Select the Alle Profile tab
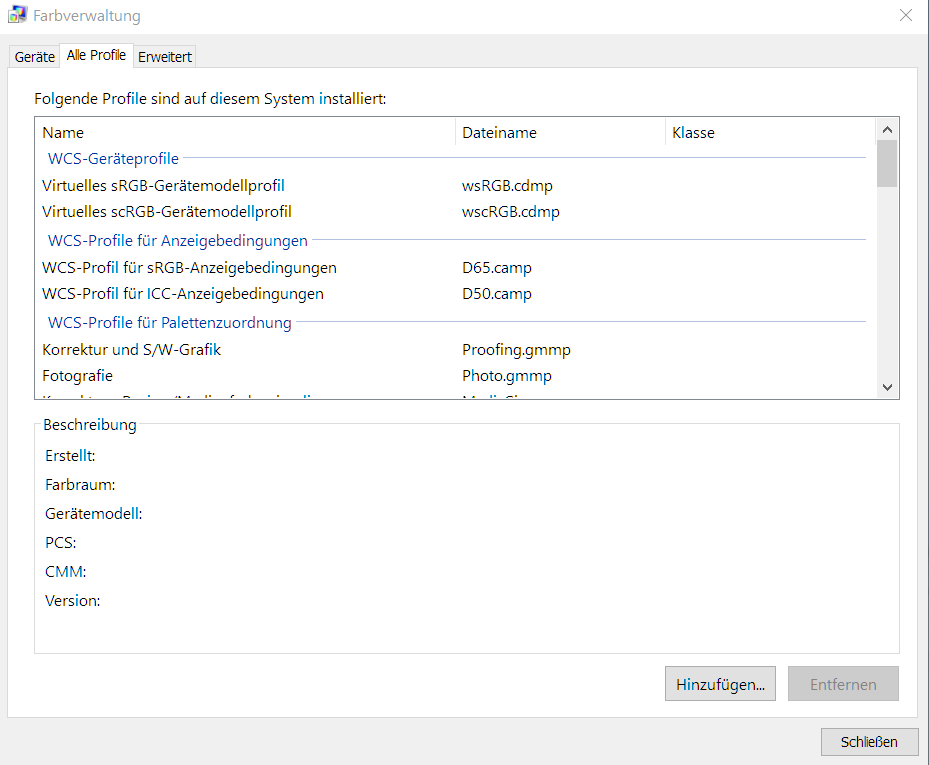The height and width of the screenshot is (765, 929). 96,56
